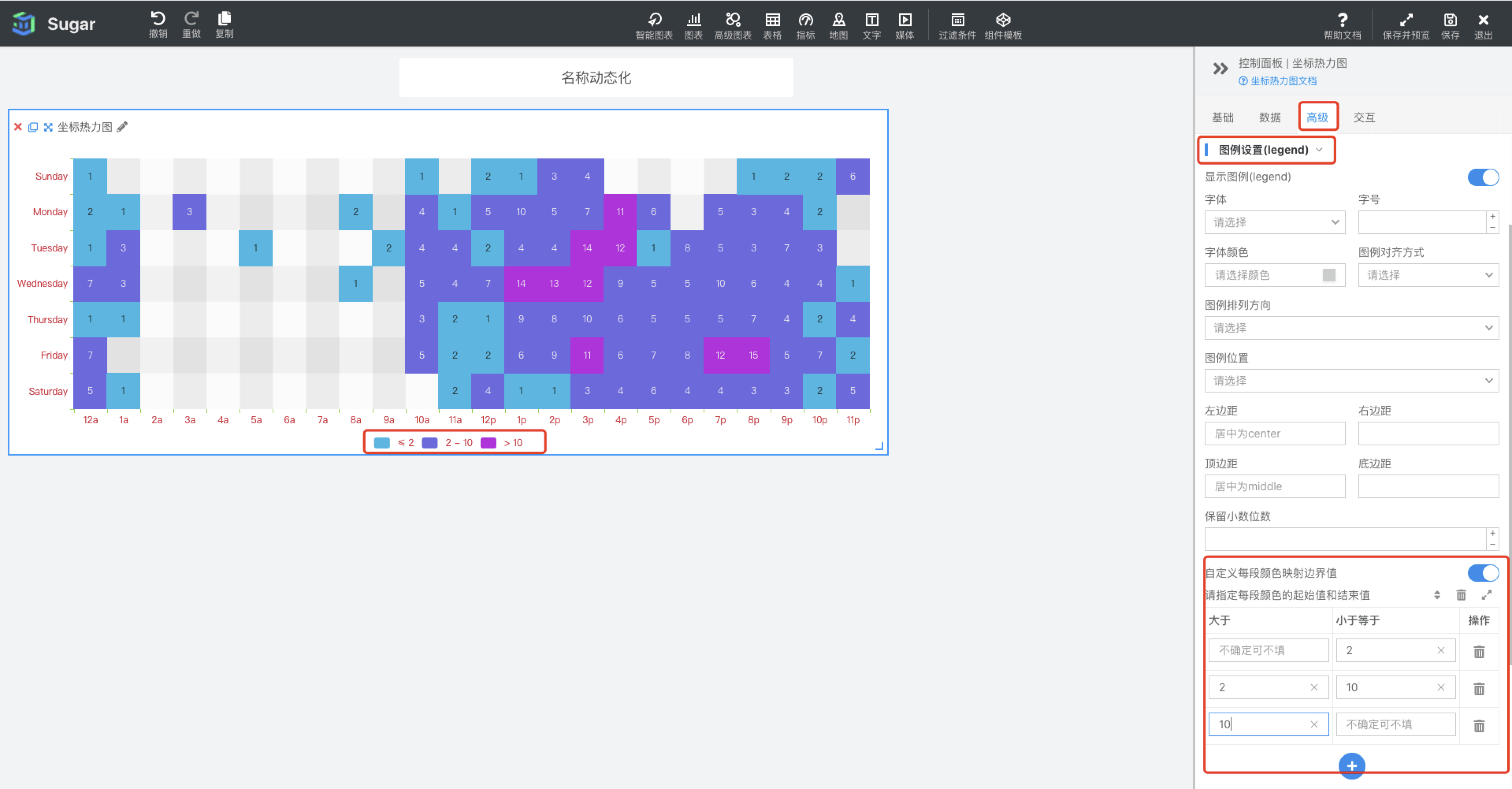Open the Advanced Chart (高级图表) icon

[x=732, y=26]
